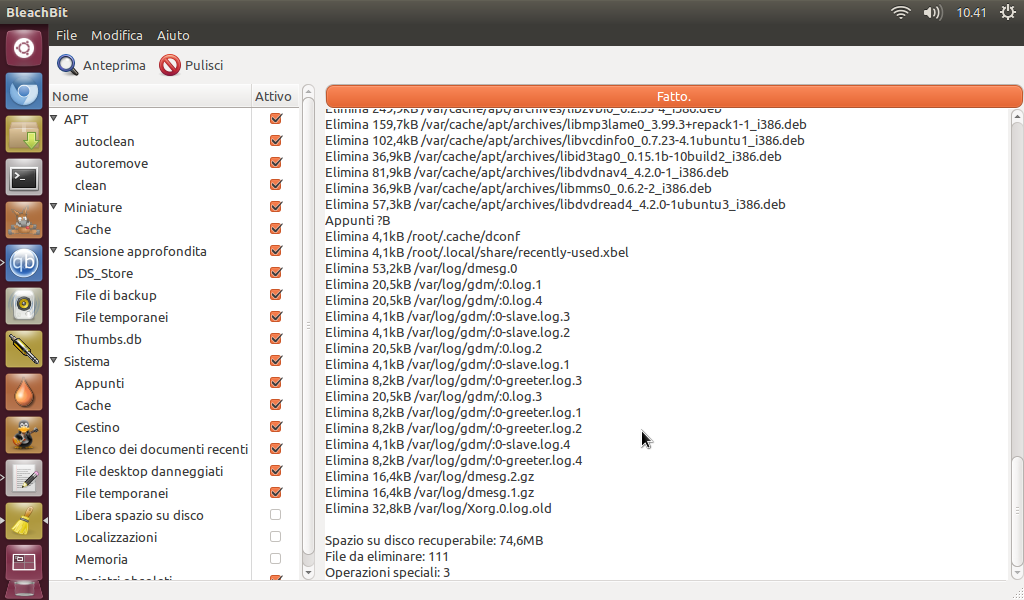Image resolution: width=1024 pixels, height=600 pixels.
Task: Click log line recently-used.xbel
Action: pos(477,252)
